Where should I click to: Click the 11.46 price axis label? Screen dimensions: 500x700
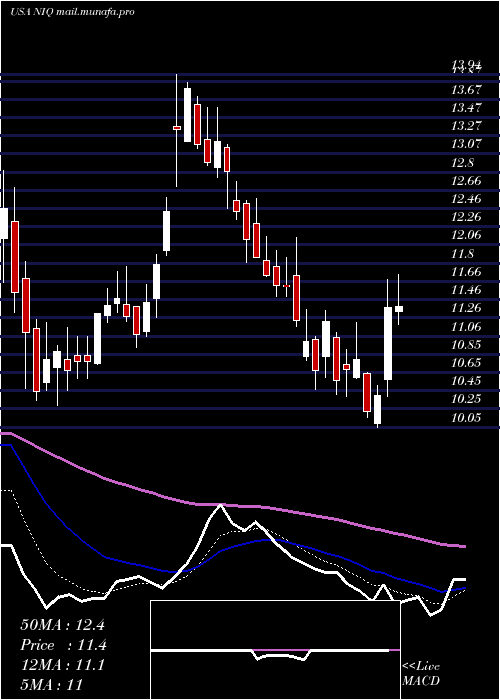(x=467, y=290)
